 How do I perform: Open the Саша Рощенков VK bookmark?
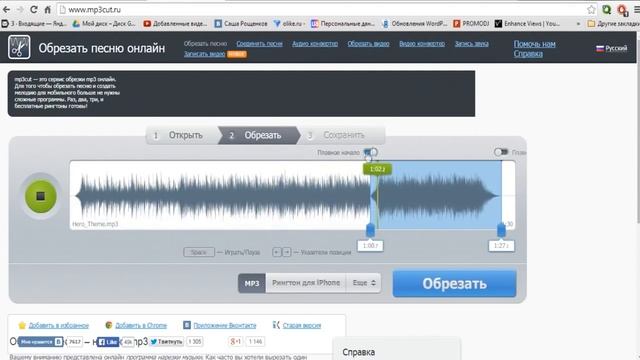(241, 24)
